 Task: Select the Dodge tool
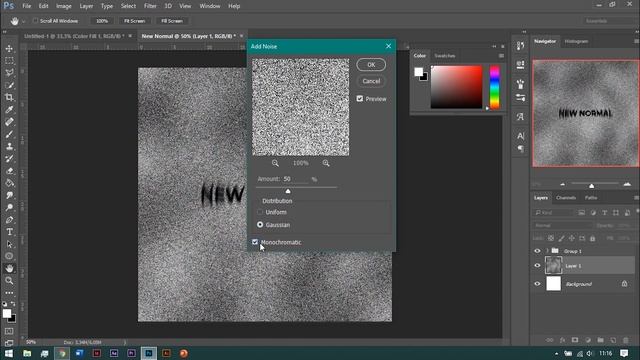click(x=9, y=207)
